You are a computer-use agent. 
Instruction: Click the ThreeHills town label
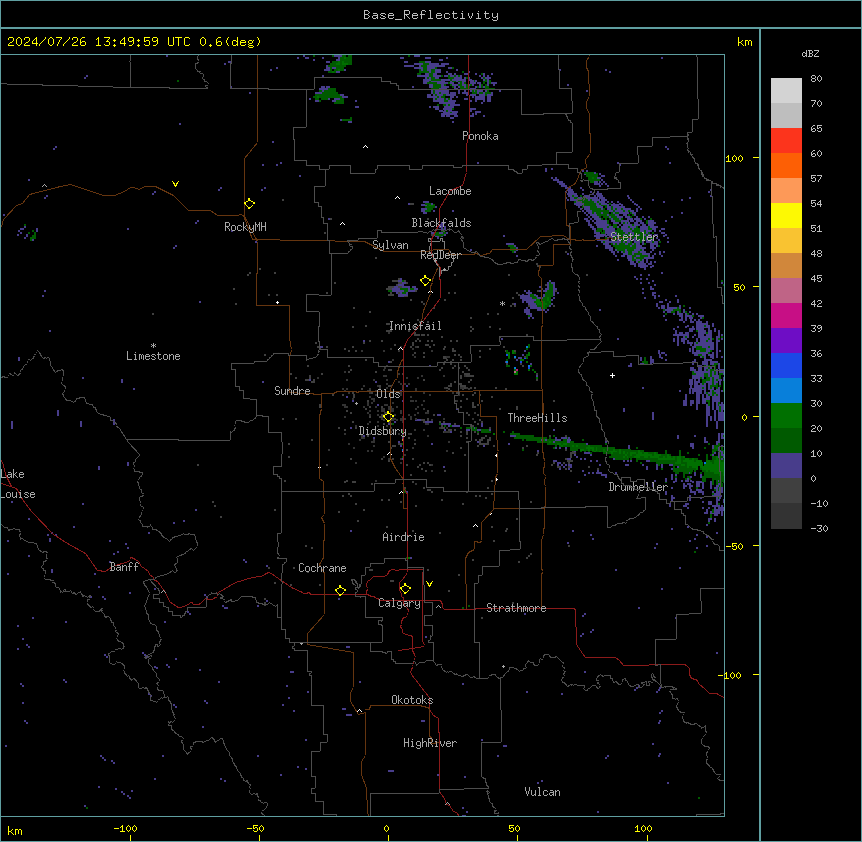point(537,418)
